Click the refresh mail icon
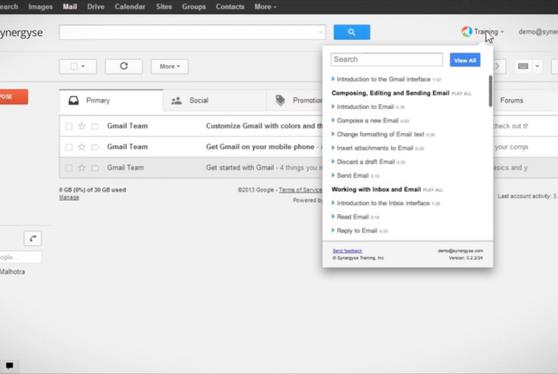Viewport: 558px width, 374px height. pos(123,66)
